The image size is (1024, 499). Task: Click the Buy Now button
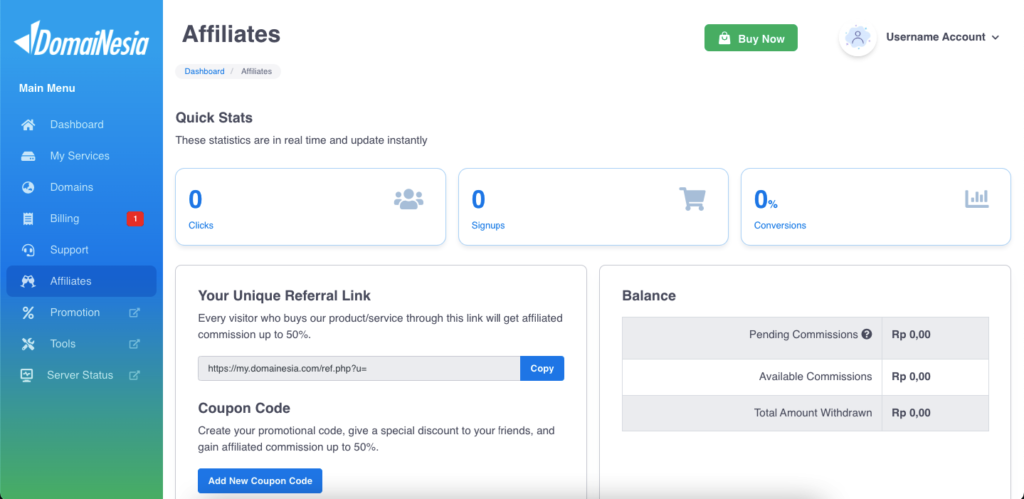point(751,38)
